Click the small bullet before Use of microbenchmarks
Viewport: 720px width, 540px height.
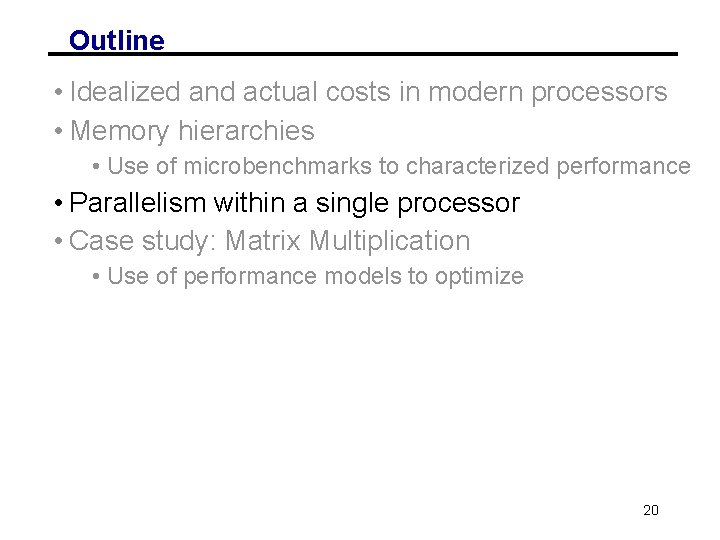(96, 166)
